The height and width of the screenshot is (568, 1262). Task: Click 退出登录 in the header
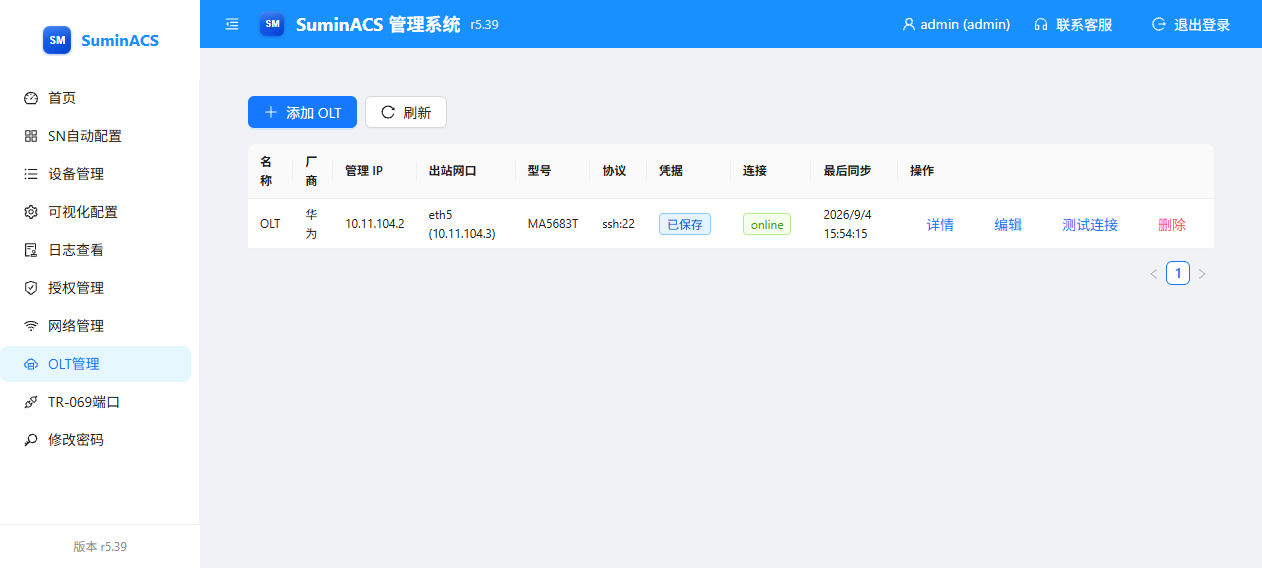(x=1202, y=24)
